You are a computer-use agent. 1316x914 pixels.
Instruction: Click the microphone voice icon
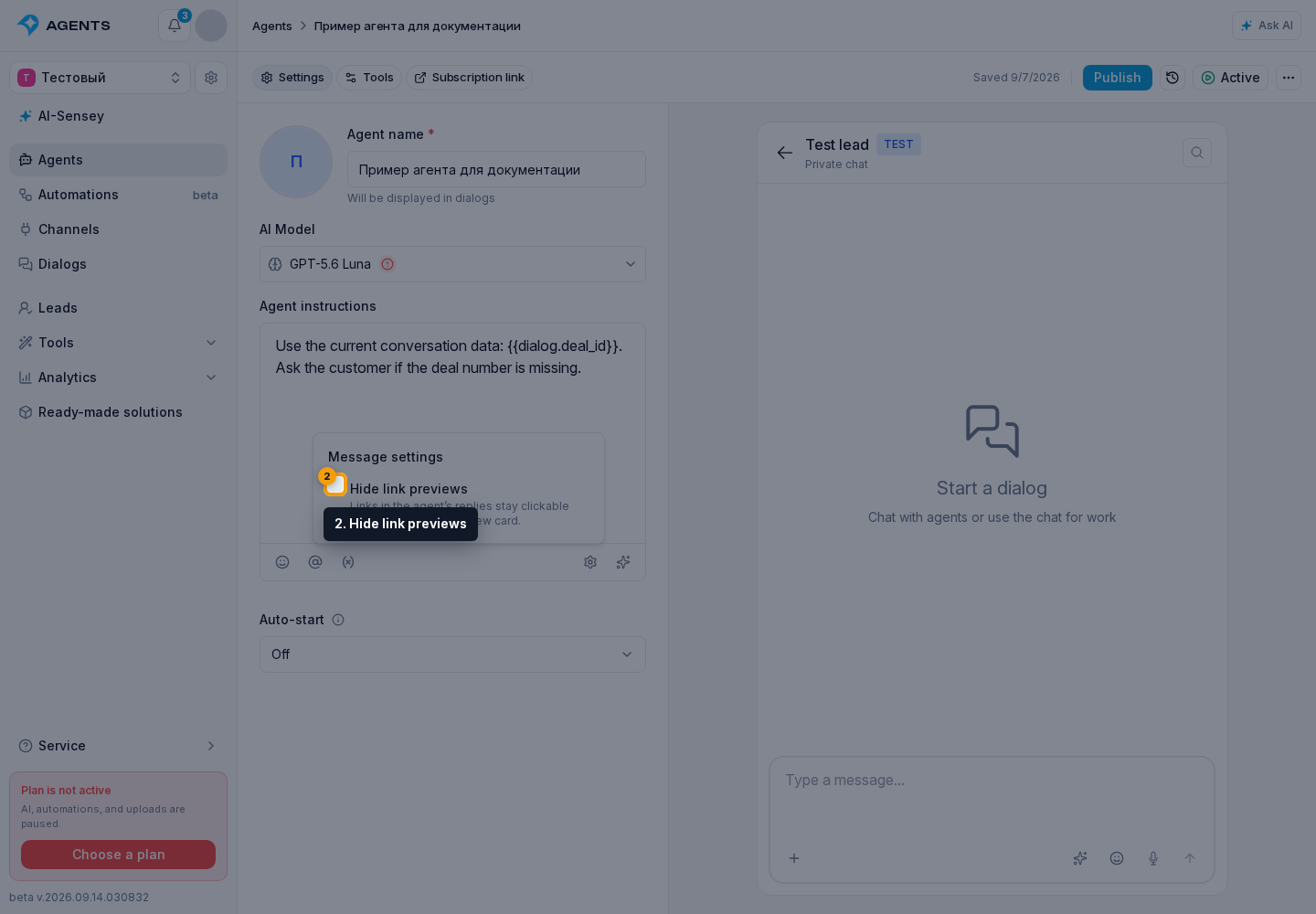coord(1153,858)
